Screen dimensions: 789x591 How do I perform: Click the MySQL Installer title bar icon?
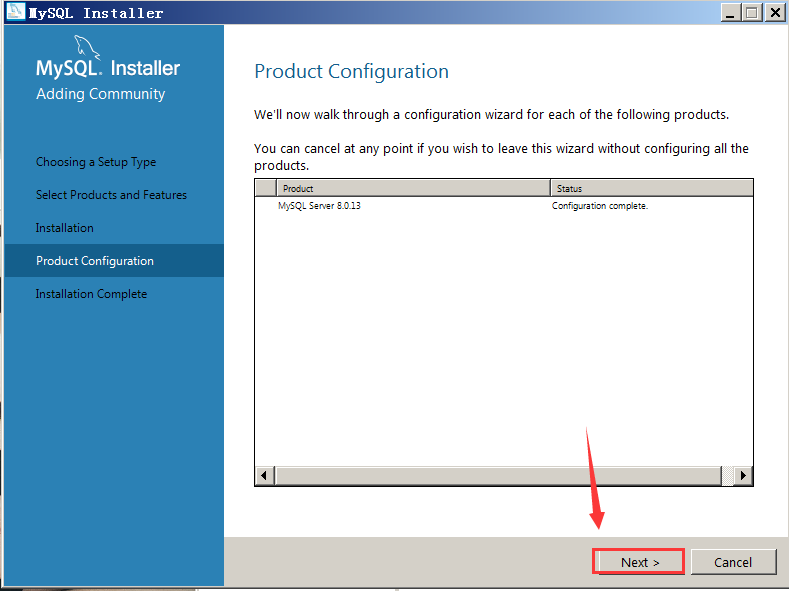coord(15,12)
